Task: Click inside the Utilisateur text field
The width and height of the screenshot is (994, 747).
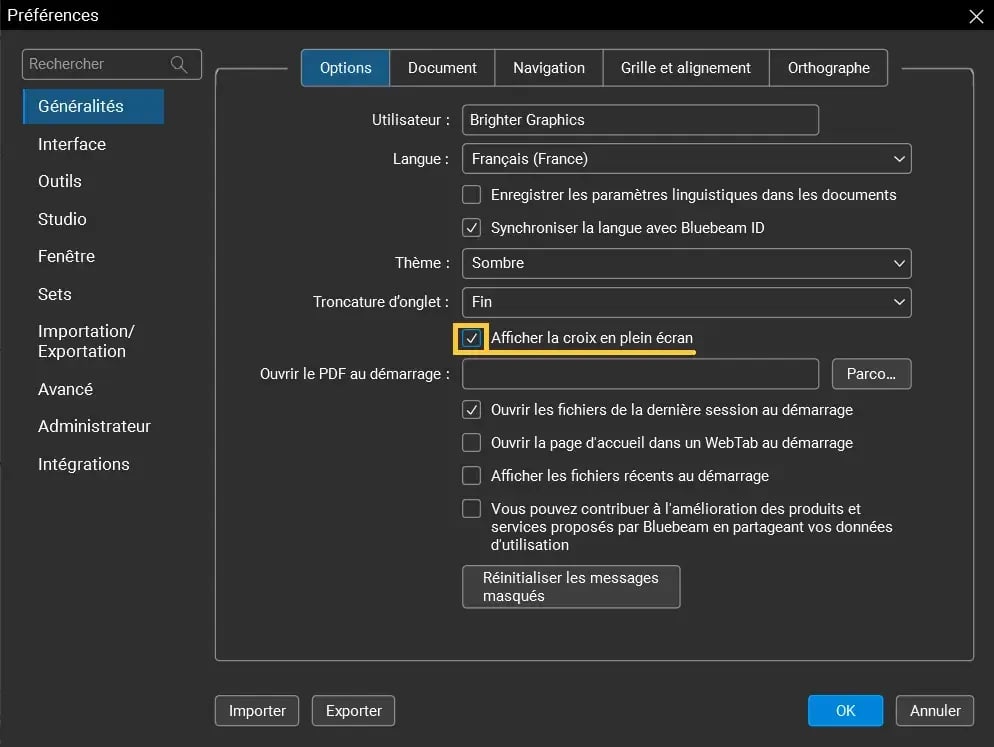Action: tap(640, 120)
